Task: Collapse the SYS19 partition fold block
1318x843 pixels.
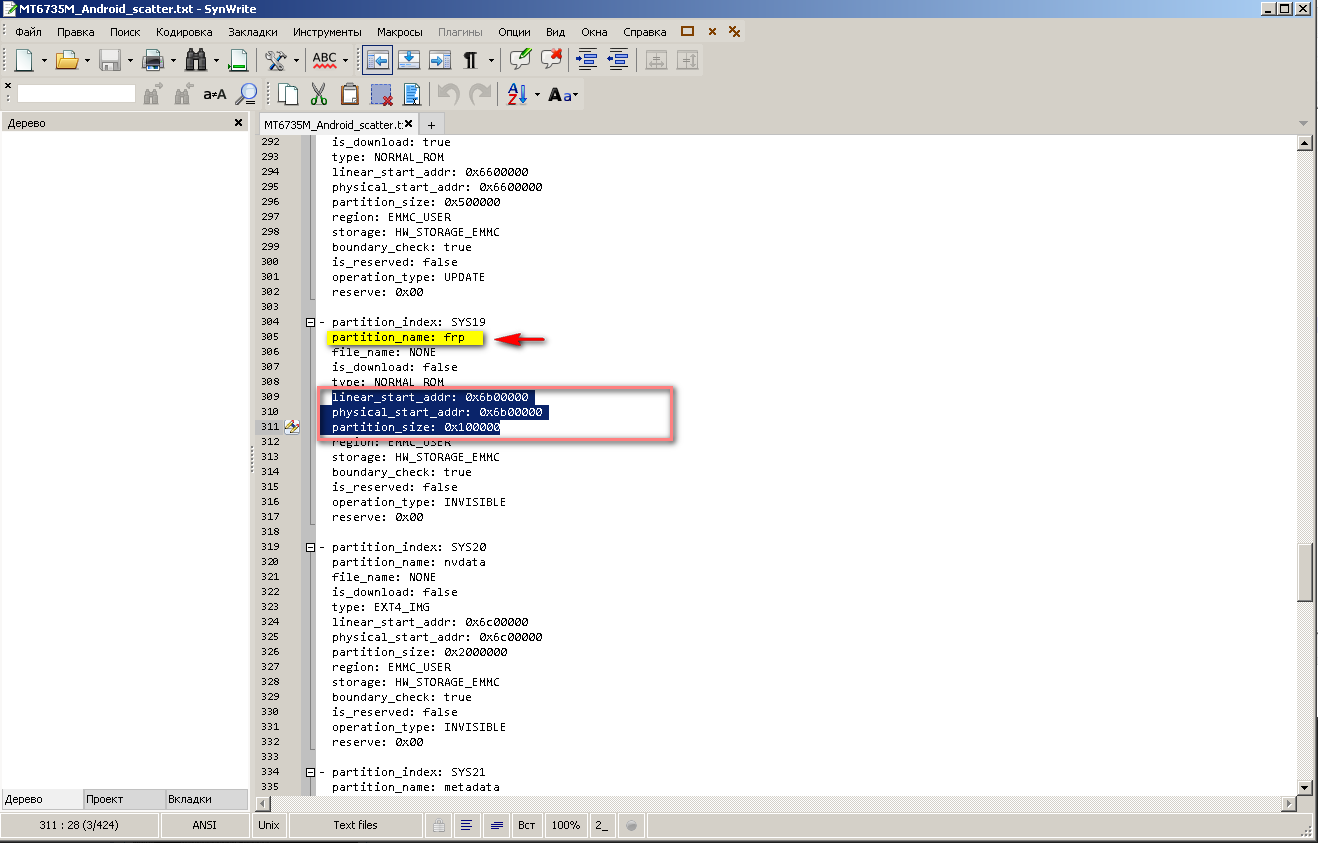Action: (x=310, y=322)
